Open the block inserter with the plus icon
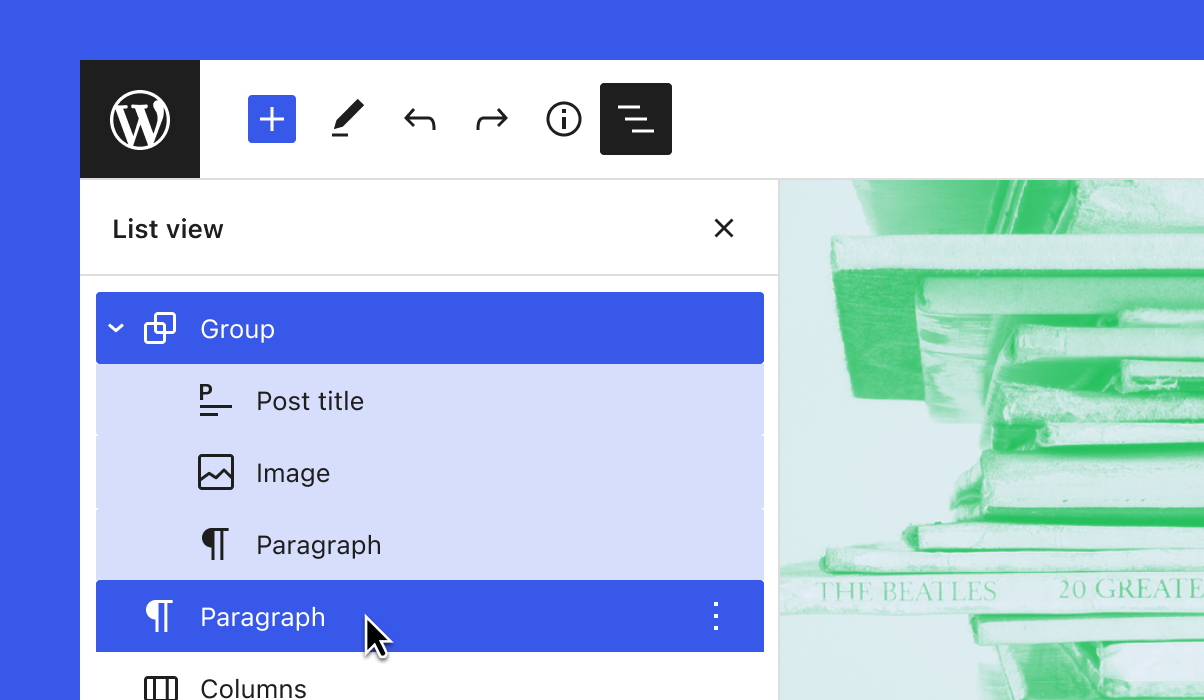The height and width of the screenshot is (700, 1204). tap(271, 118)
